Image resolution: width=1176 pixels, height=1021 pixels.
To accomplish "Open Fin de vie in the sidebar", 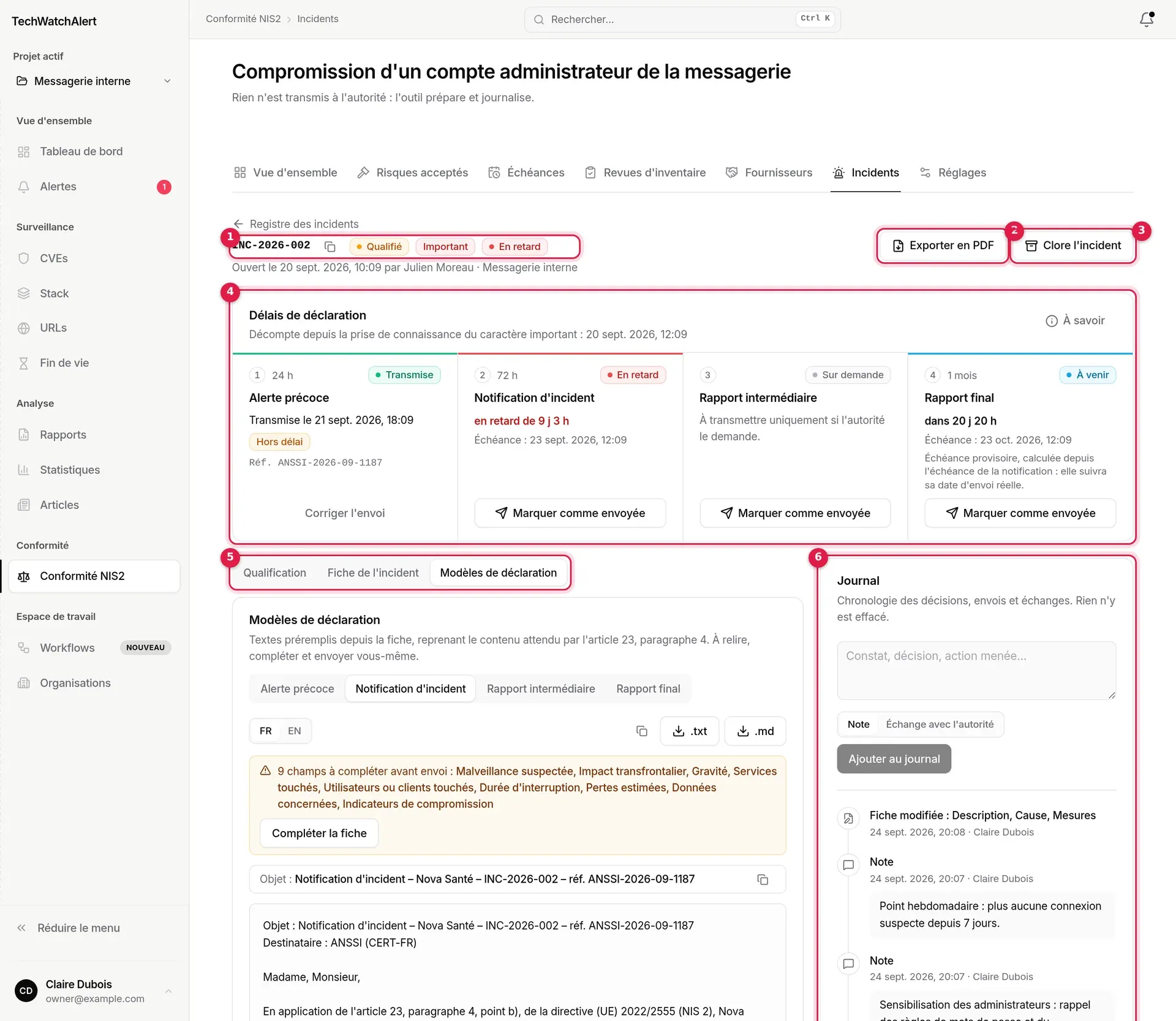I will 94,363.
